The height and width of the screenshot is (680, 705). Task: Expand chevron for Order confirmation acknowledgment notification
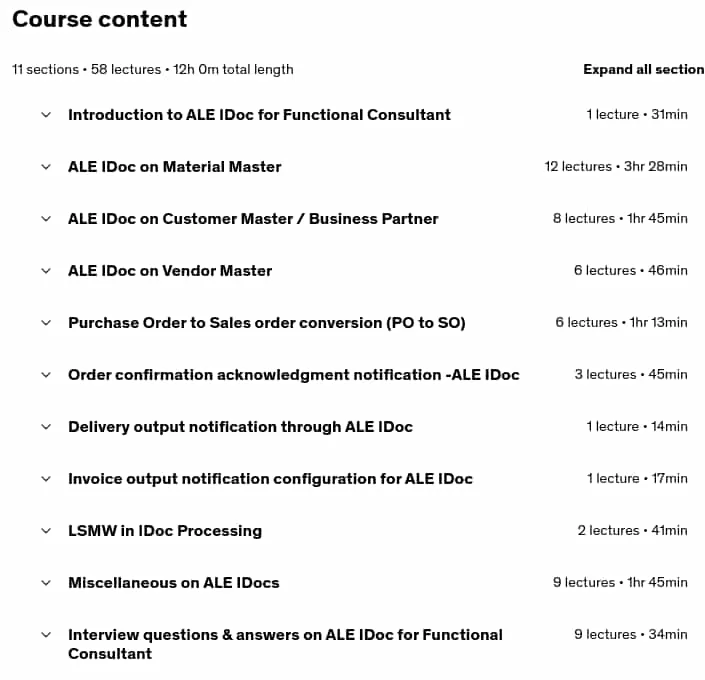tap(46, 375)
